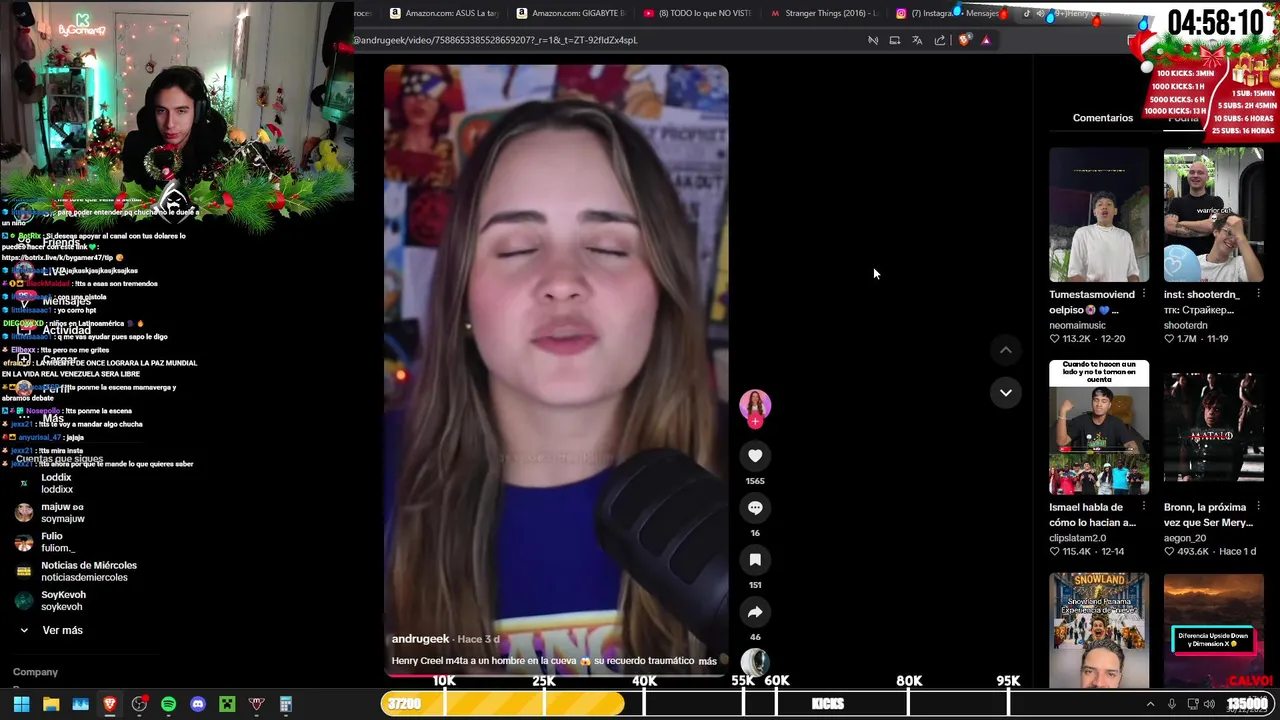Open the andrugeek profile link
The image size is (1280, 720).
(x=420, y=639)
